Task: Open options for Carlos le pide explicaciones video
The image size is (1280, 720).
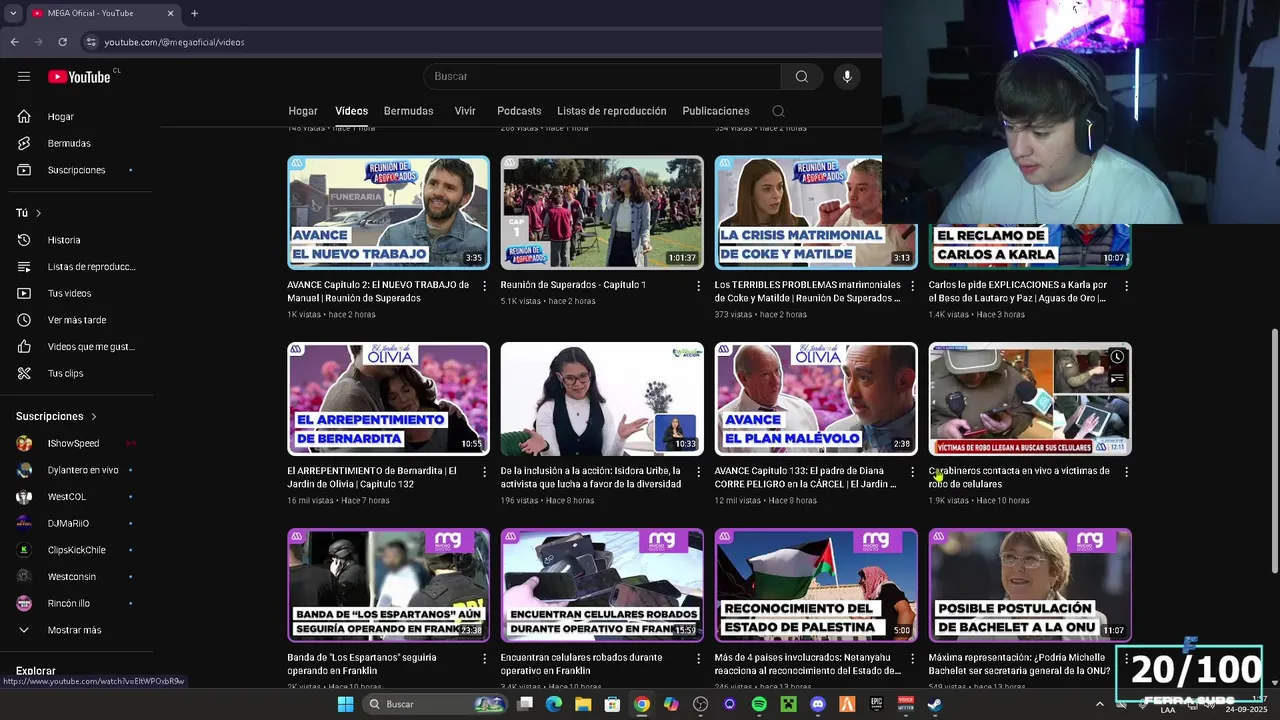Action: pos(1126,286)
